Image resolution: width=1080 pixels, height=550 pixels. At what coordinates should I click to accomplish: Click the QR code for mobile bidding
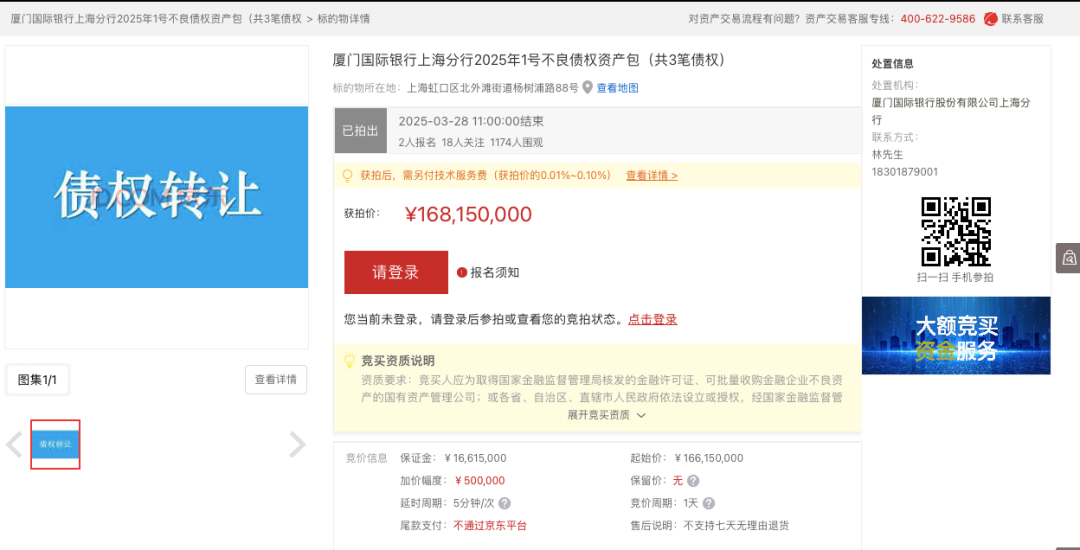point(956,231)
